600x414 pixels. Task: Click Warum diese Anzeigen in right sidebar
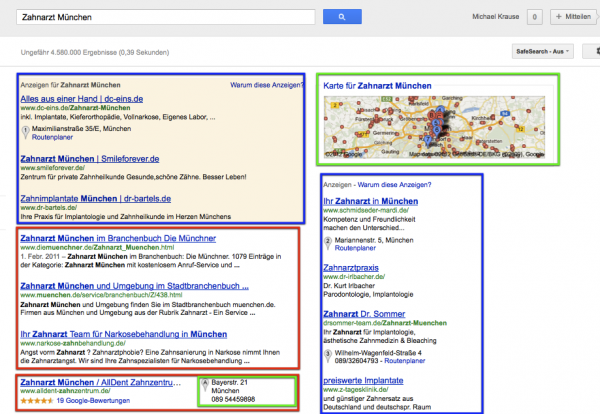coord(395,185)
